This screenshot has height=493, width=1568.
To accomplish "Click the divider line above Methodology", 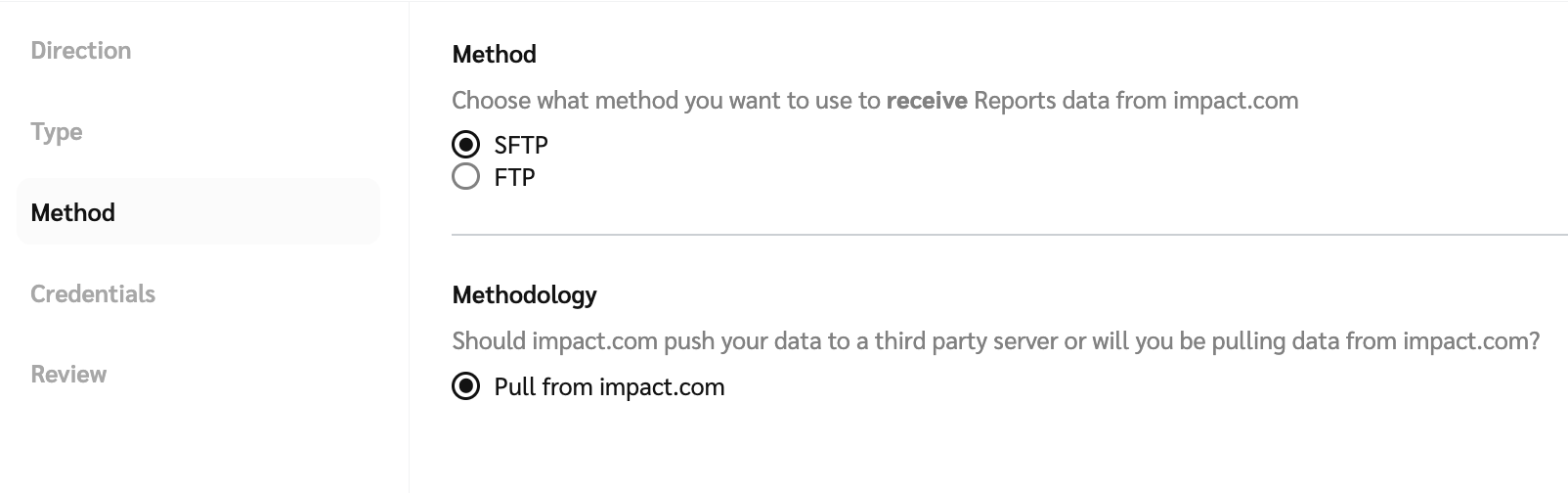I will pos(1009,235).
